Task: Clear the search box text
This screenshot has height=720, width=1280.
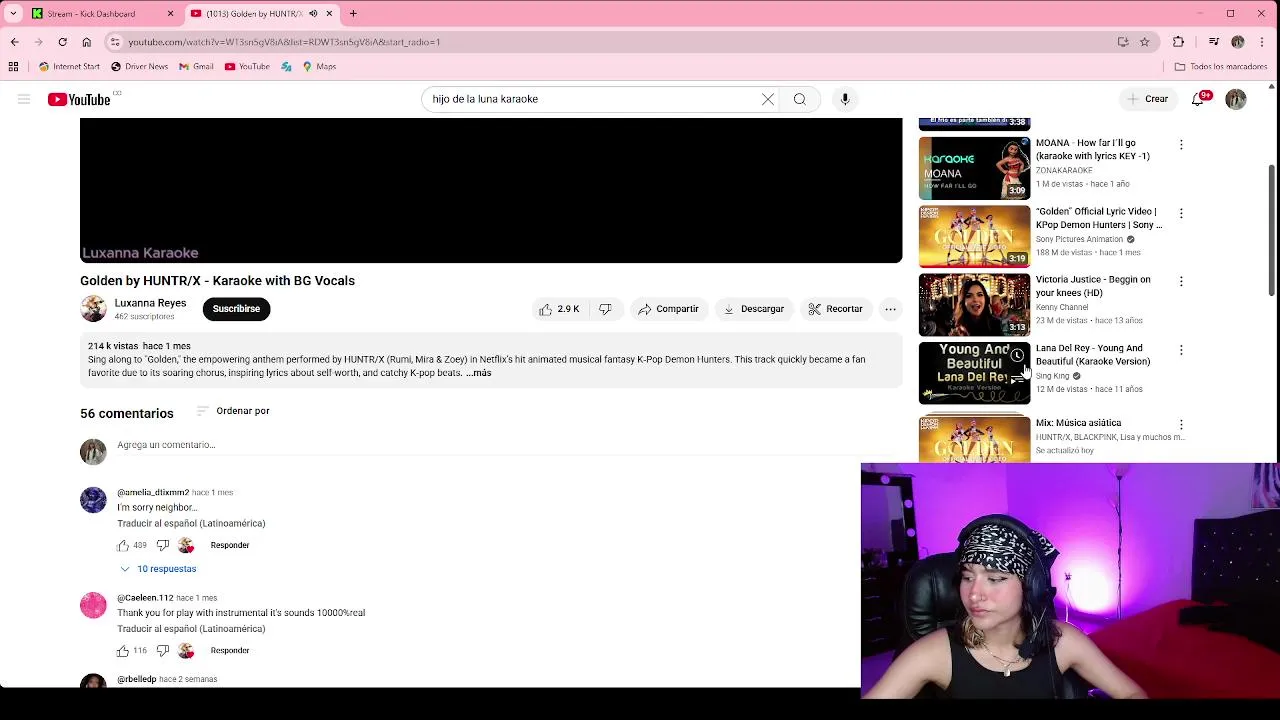Action: (x=767, y=99)
